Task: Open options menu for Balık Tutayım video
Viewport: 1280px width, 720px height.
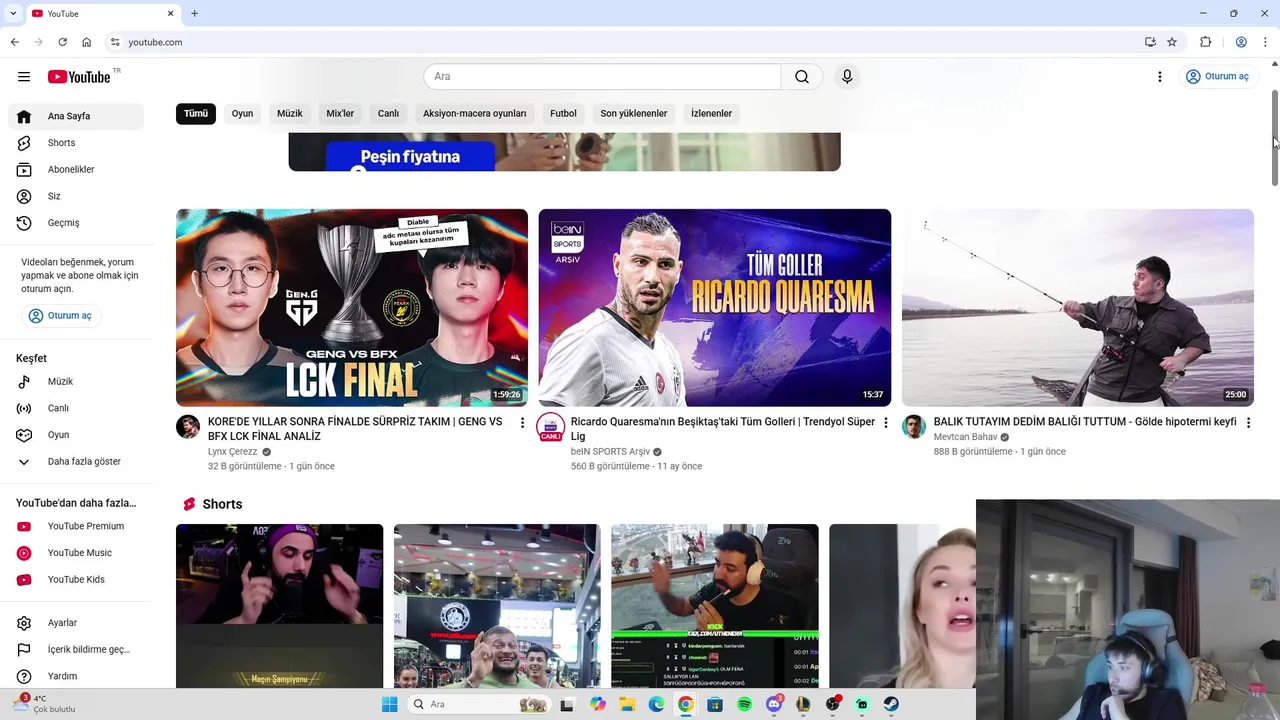Action: tap(1248, 423)
